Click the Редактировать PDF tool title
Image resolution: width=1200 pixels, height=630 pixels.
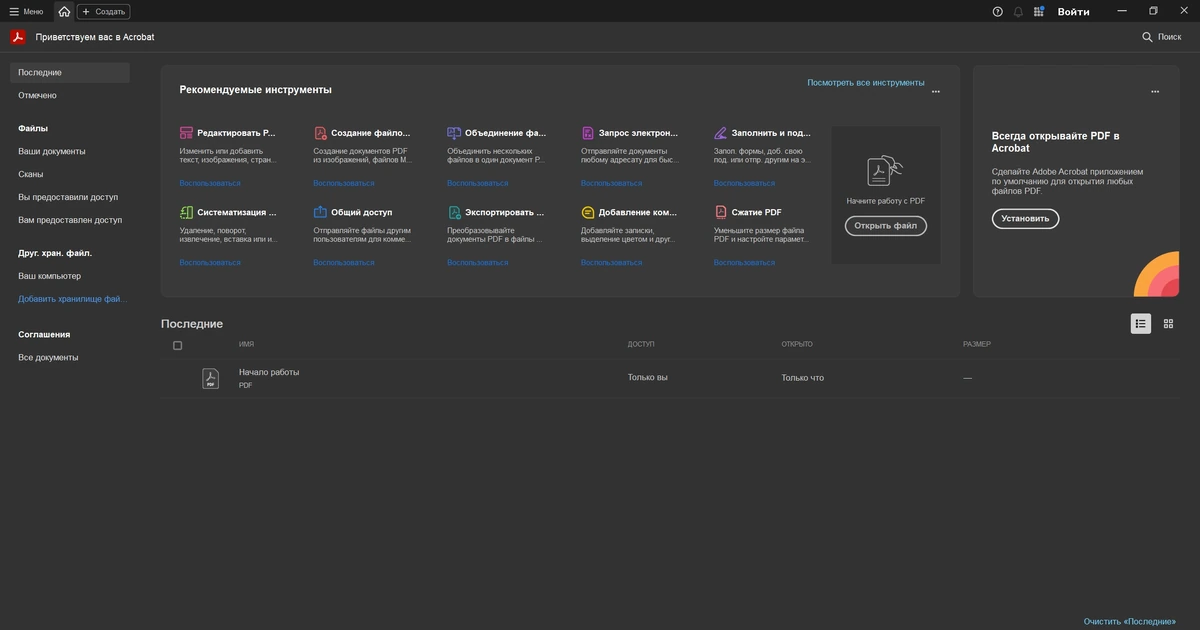pos(236,132)
